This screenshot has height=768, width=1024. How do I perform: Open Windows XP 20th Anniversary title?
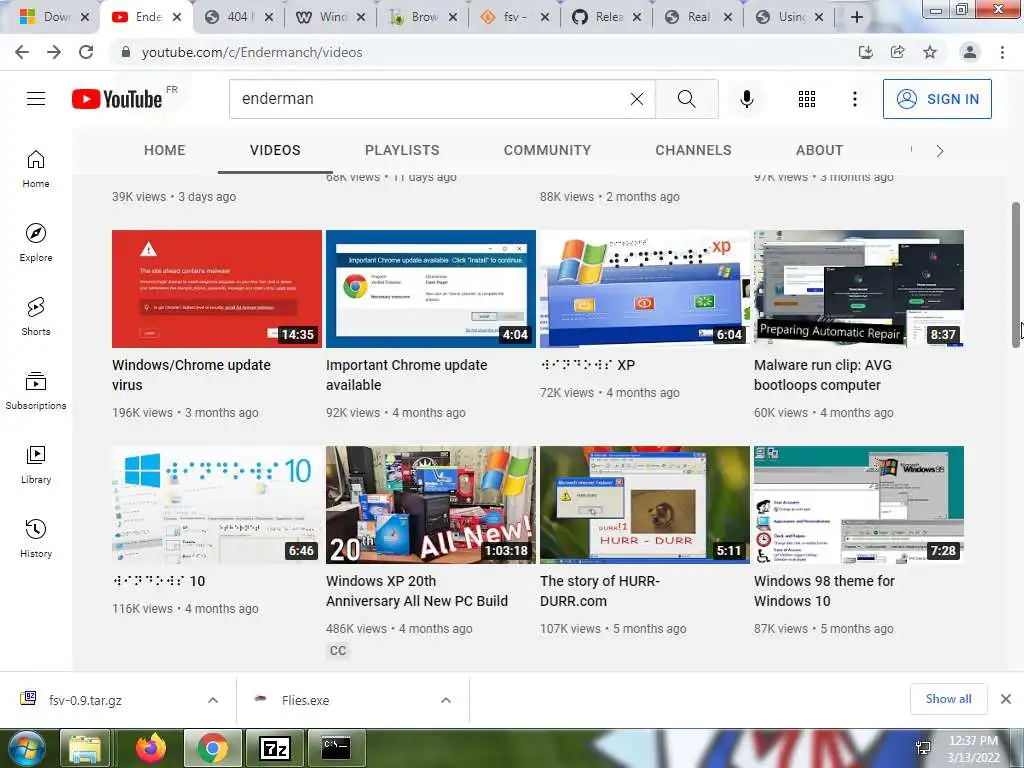pyautogui.click(x=417, y=591)
